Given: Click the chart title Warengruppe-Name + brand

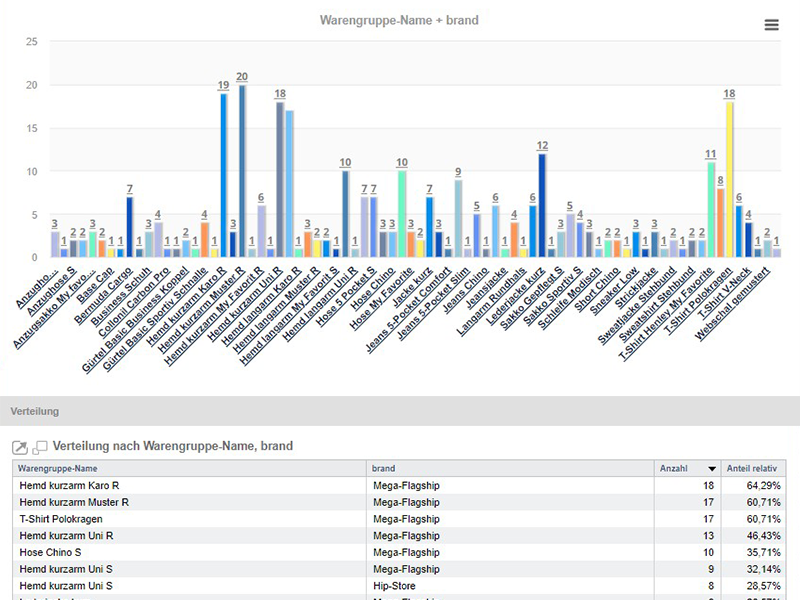Looking at the screenshot, I should click(399, 20).
